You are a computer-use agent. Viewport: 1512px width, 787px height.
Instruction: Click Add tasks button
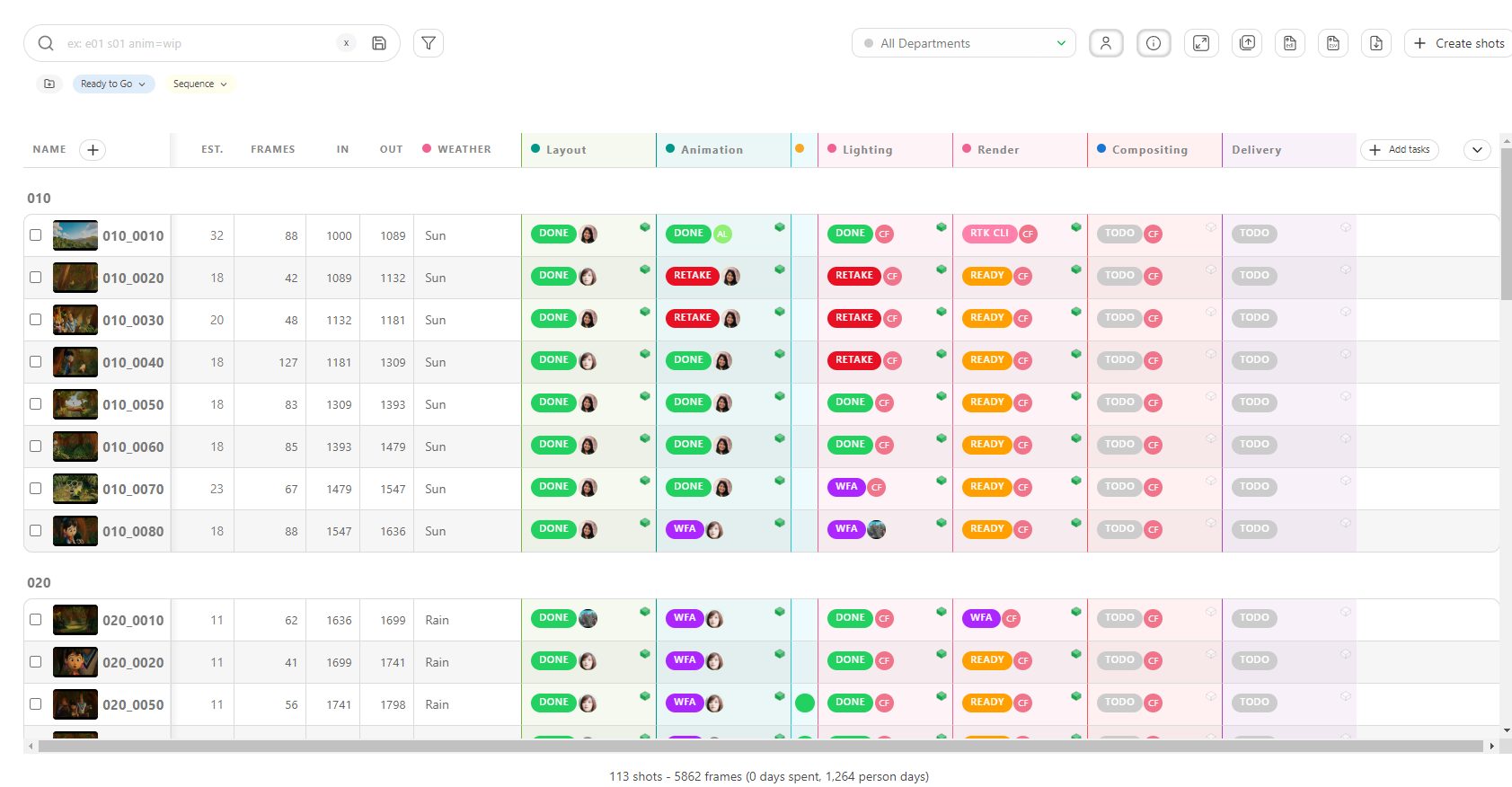pyautogui.click(x=1400, y=150)
